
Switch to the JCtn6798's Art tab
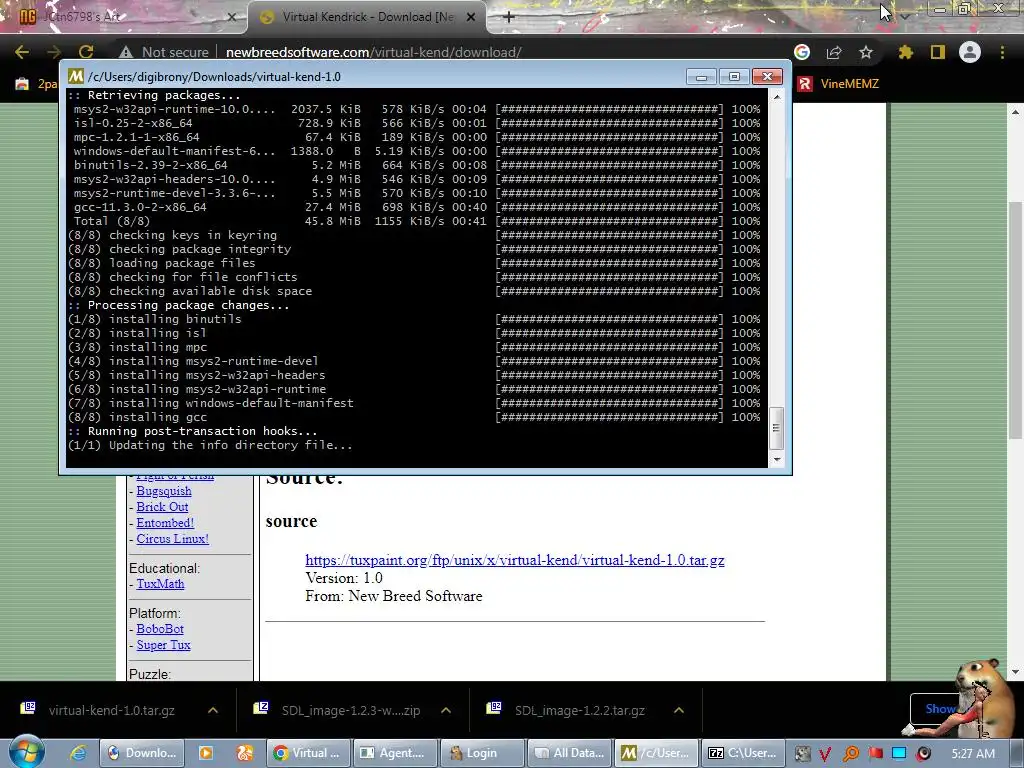pyautogui.click(x=123, y=17)
